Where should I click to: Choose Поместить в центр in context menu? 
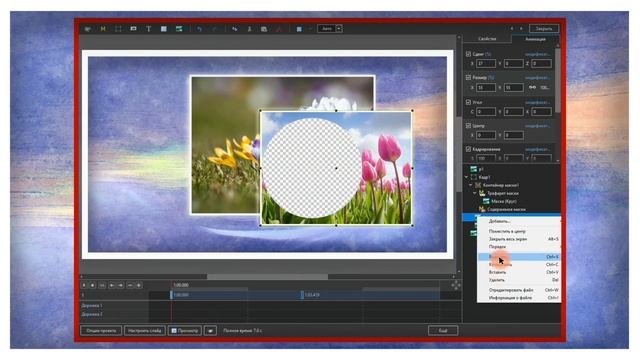click(x=519, y=231)
